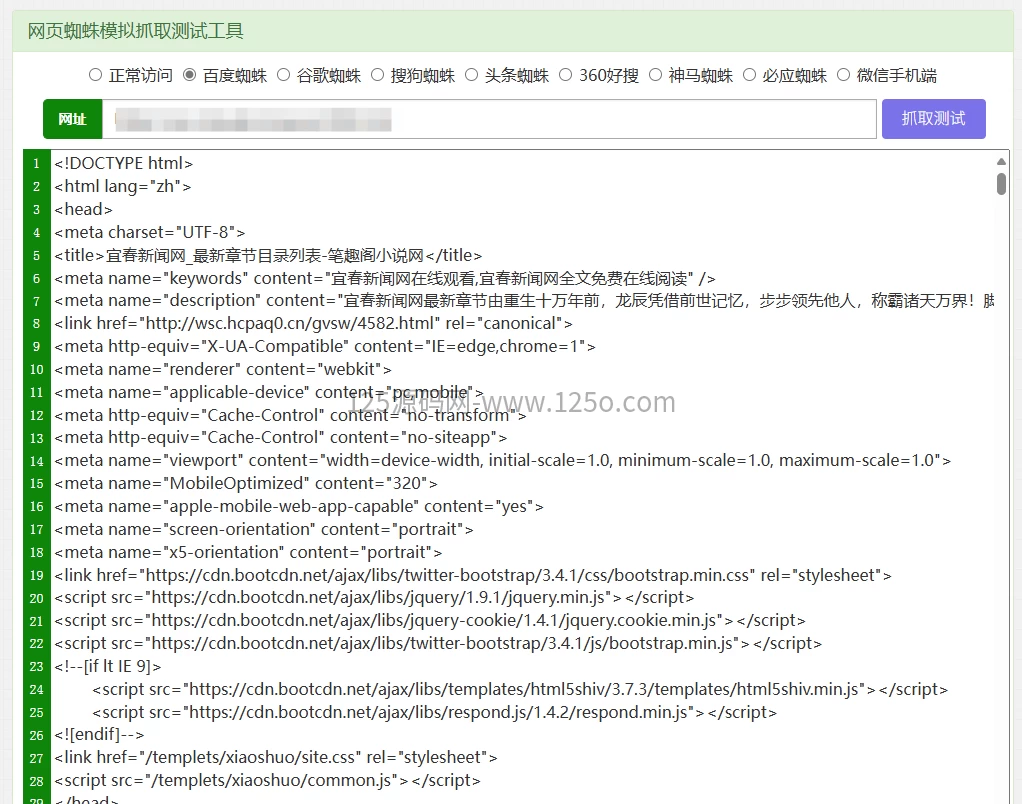The height and width of the screenshot is (804, 1022).
Task: Enable the 必应蜘蛛 crawler option
Action: click(x=750, y=75)
